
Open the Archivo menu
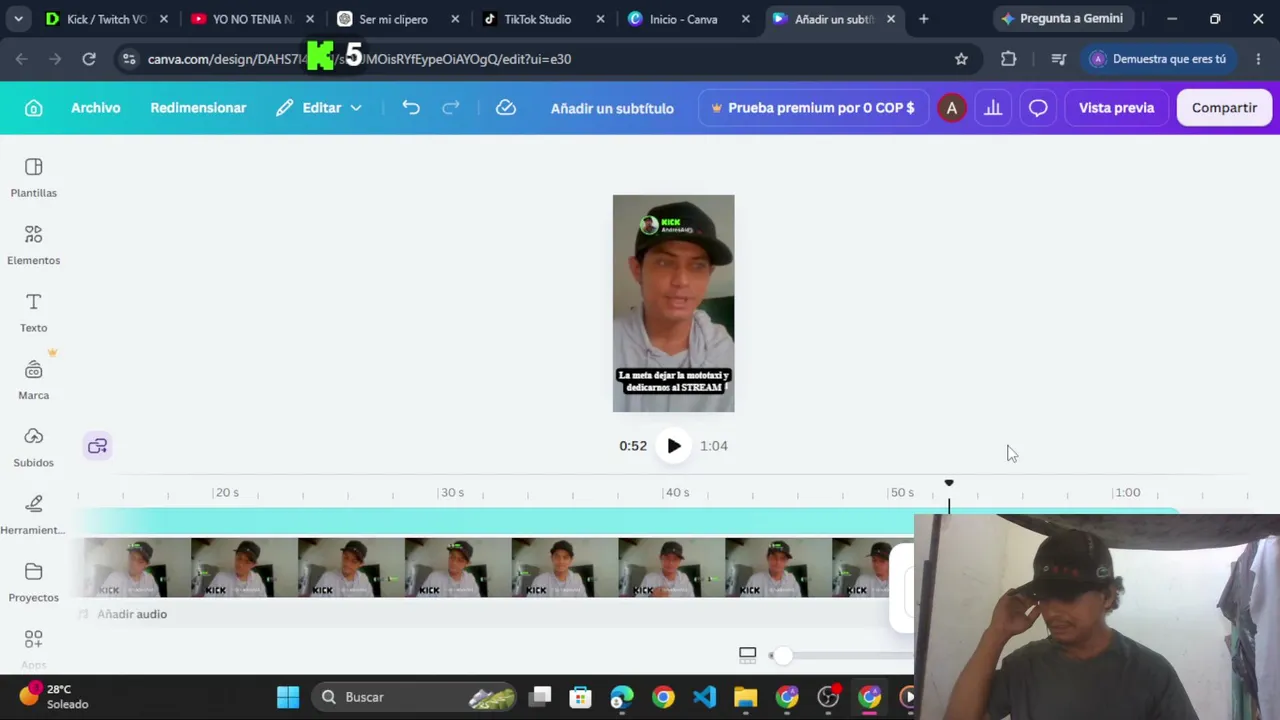95,108
